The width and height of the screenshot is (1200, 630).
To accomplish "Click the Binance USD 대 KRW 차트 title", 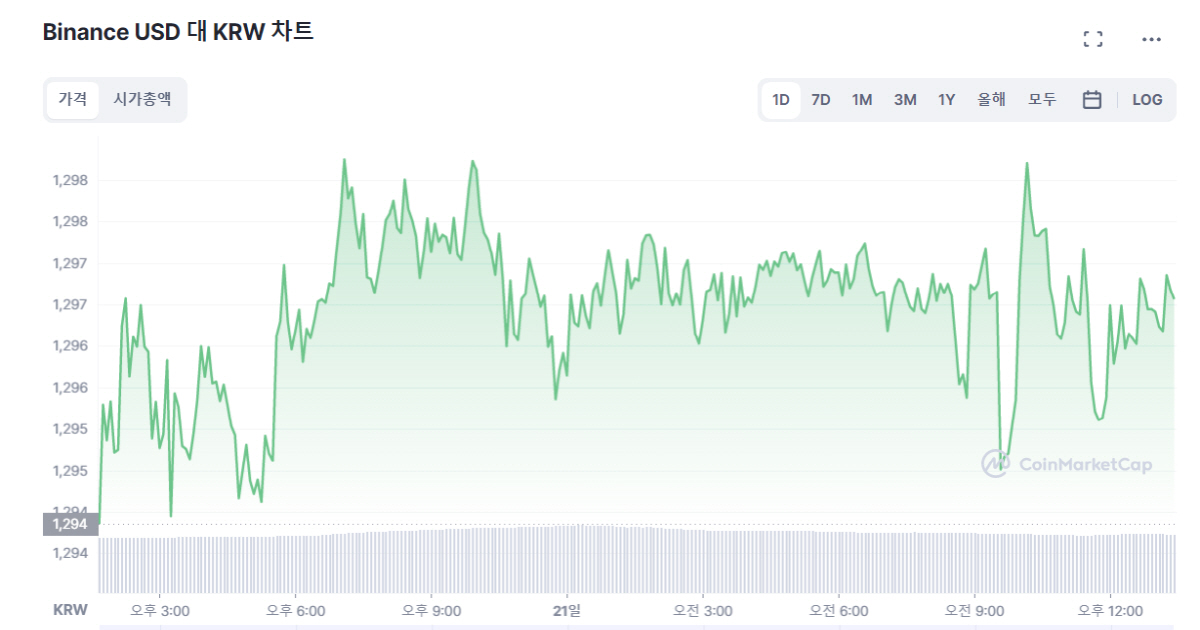I will click(176, 31).
